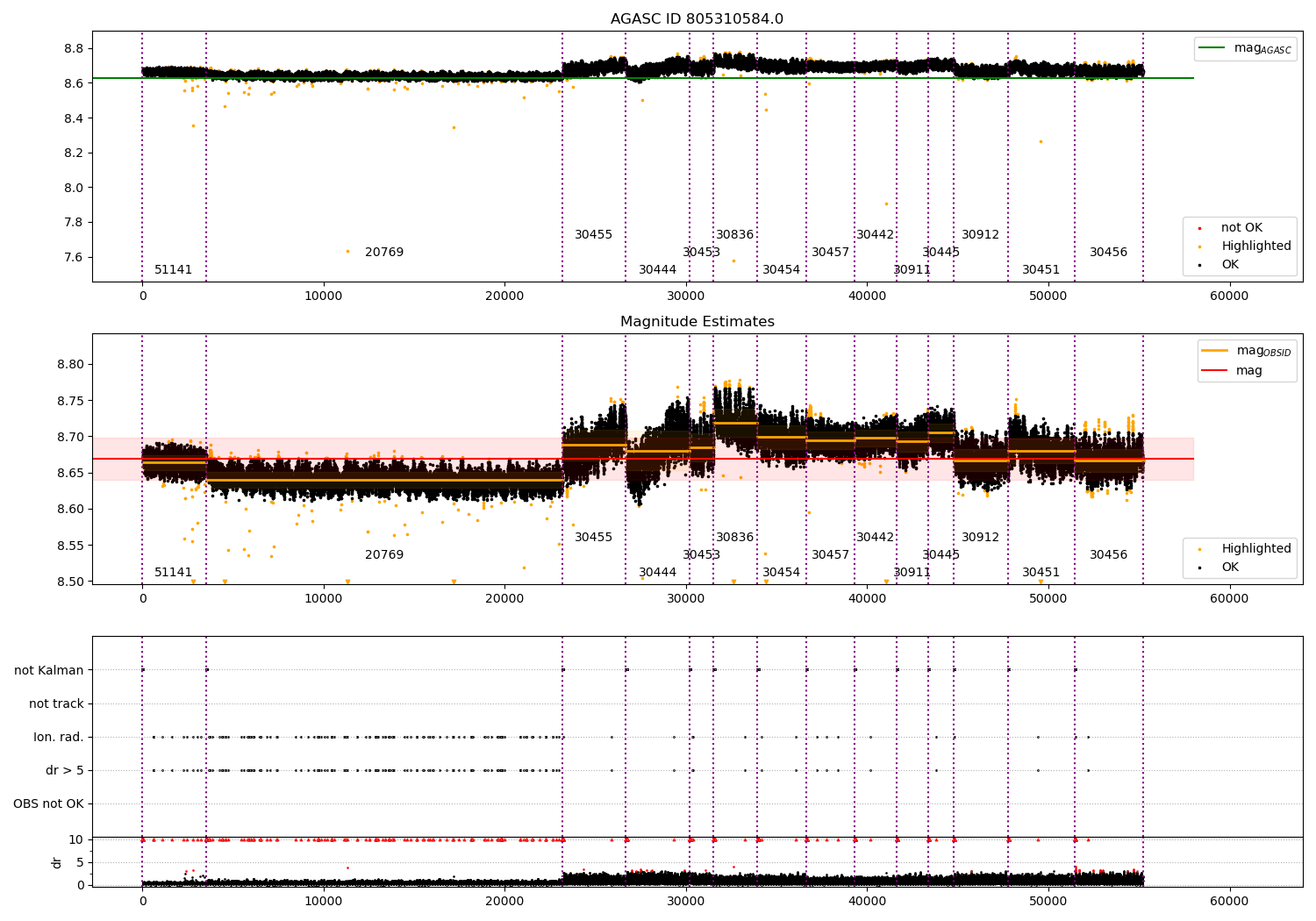Click the 8.2 y-axis tick label
Screen dimensions: 1316x921
(x=74, y=153)
